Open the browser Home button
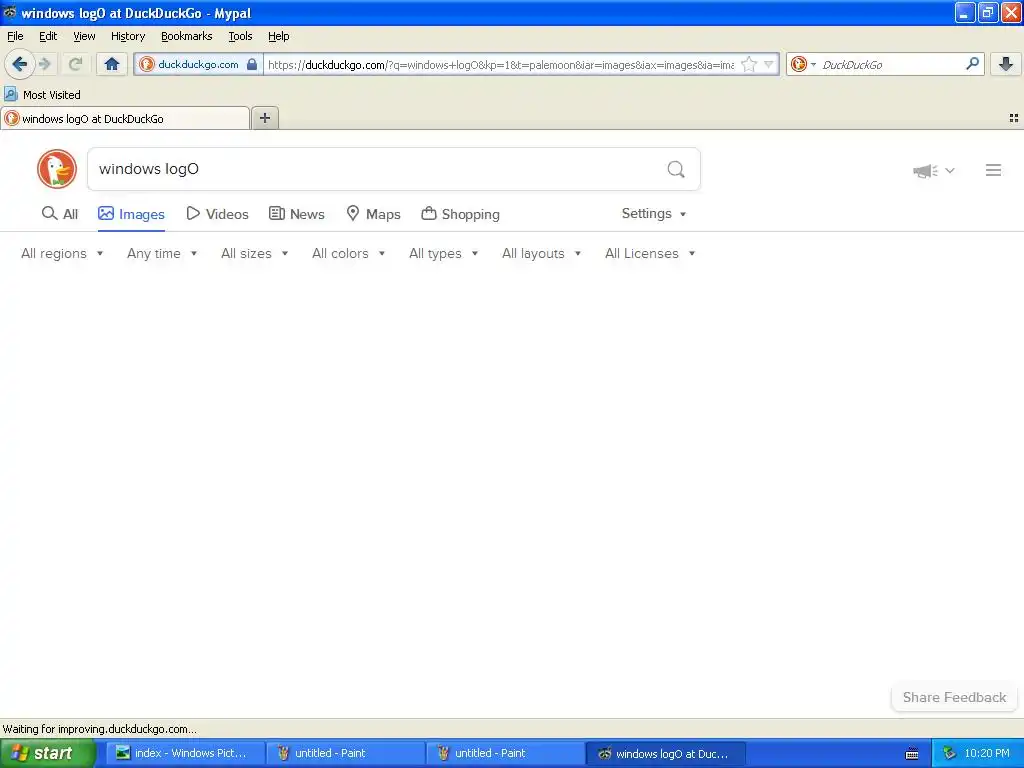The height and width of the screenshot is (768, 1024). click(x=112, y=64)
